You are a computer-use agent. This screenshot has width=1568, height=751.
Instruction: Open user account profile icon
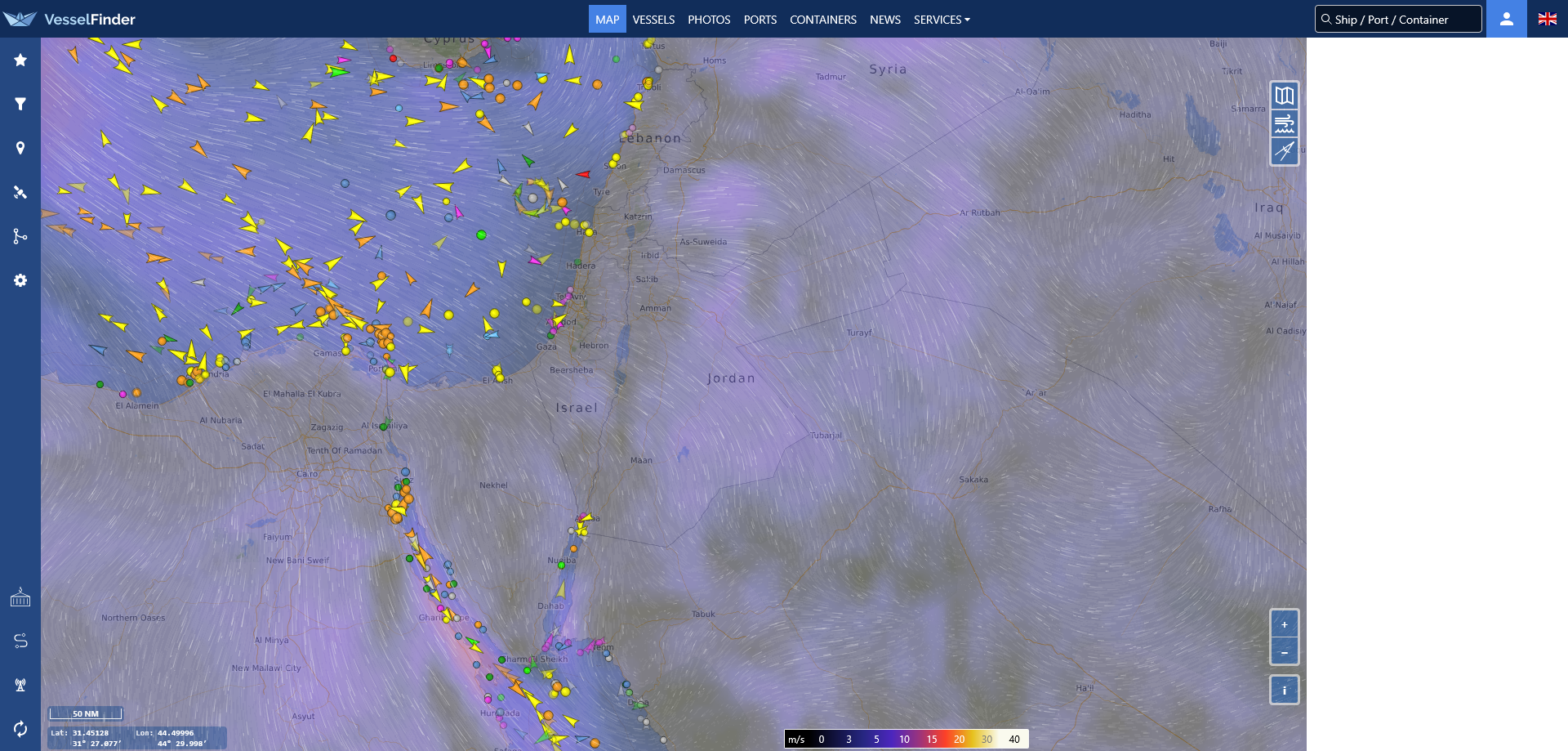click(x=1507, y=19)
